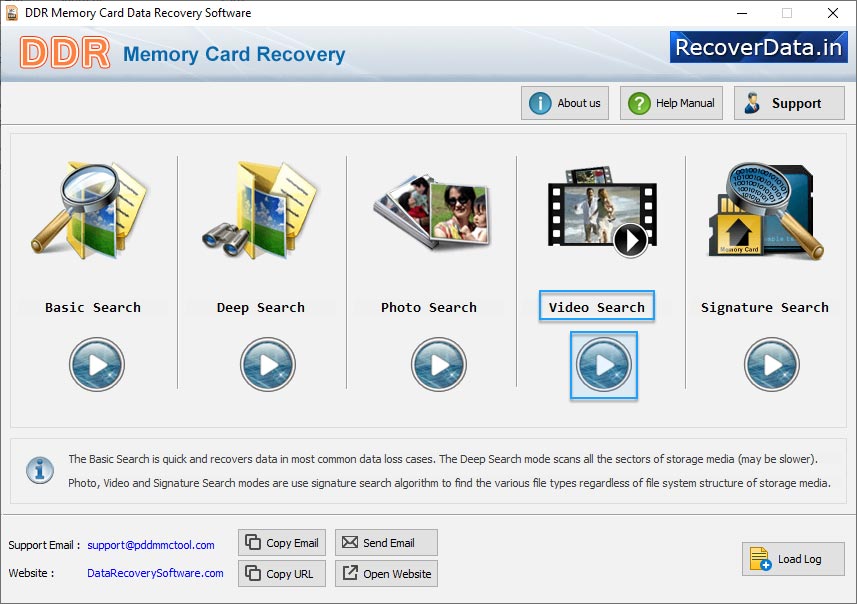
Task: Minimize the application window
Action: [742, 13]
